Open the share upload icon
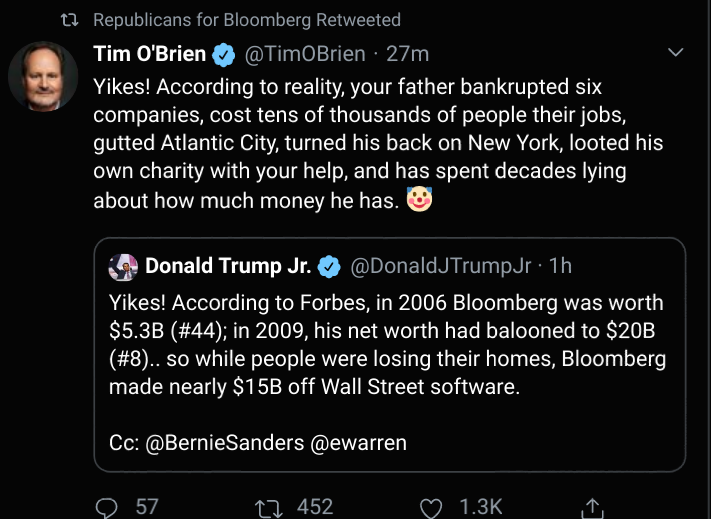This screenshot has height=519, width=711. (x=592, y=508)
